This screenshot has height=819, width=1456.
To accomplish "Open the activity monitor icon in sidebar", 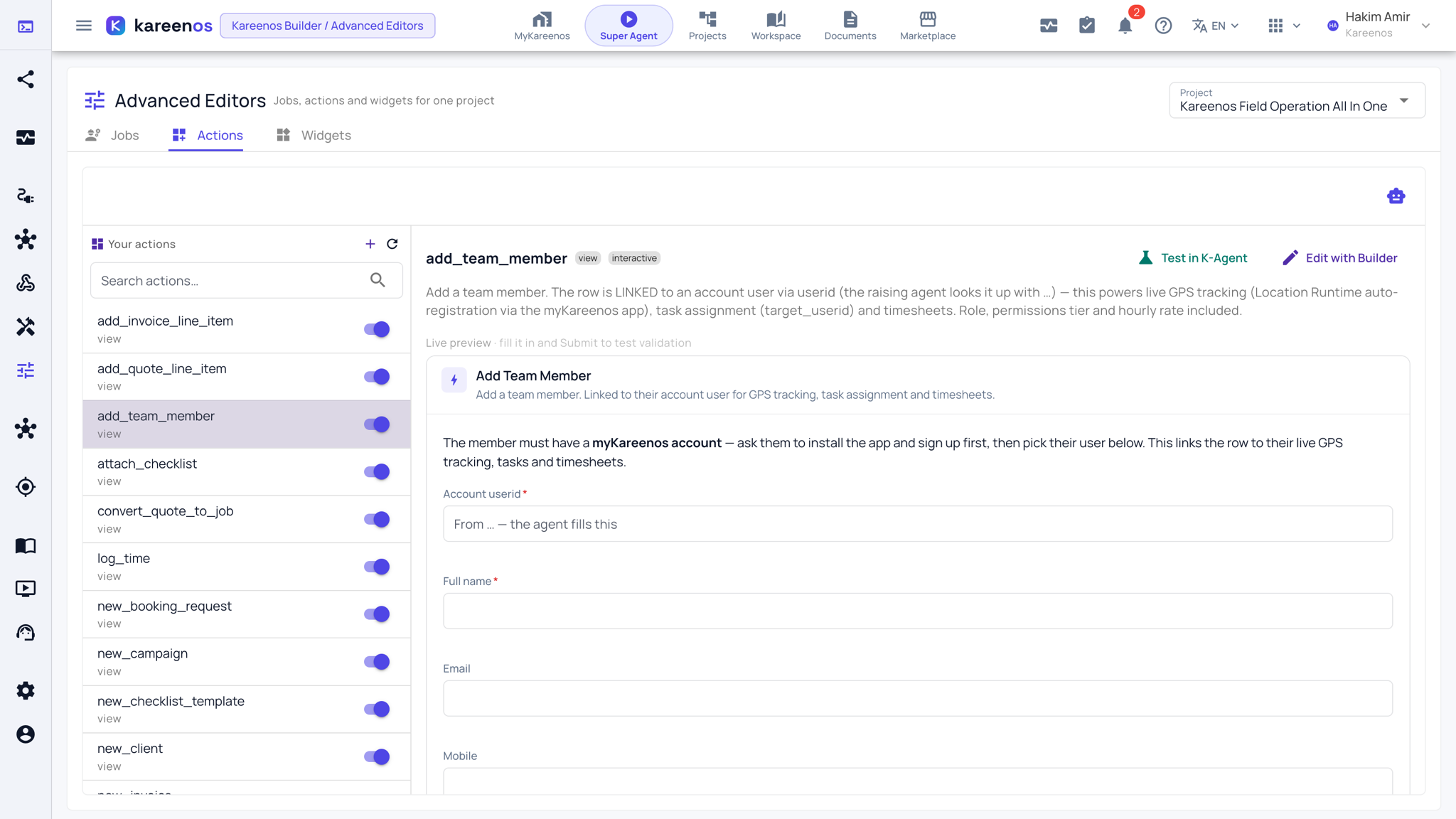I will point(26,137).
